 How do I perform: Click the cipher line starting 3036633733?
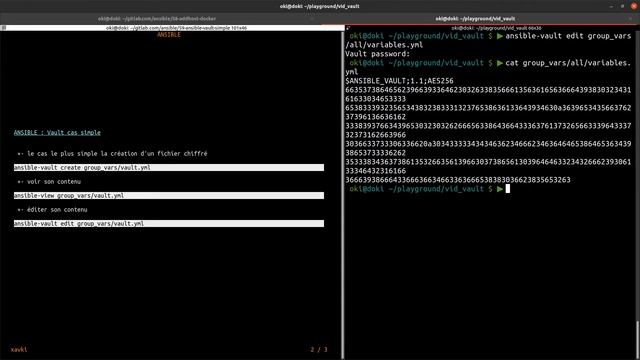click(x=488, y=144)
